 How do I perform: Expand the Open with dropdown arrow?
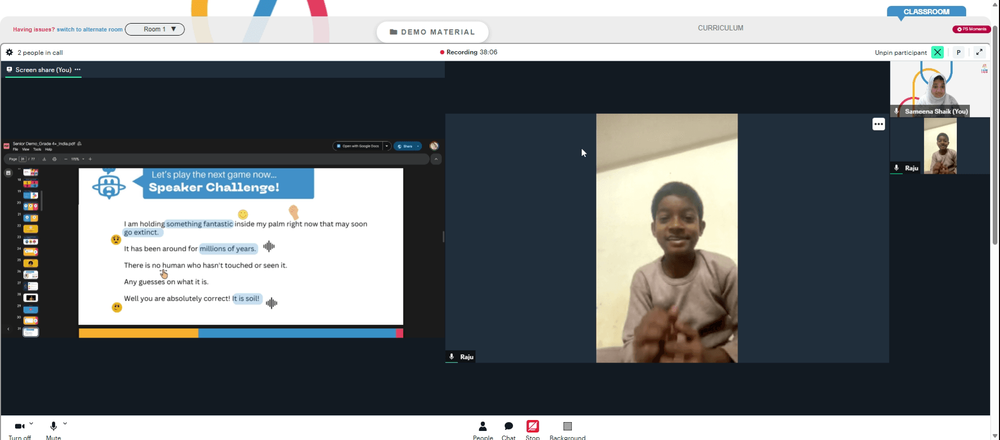click(386, 146)
